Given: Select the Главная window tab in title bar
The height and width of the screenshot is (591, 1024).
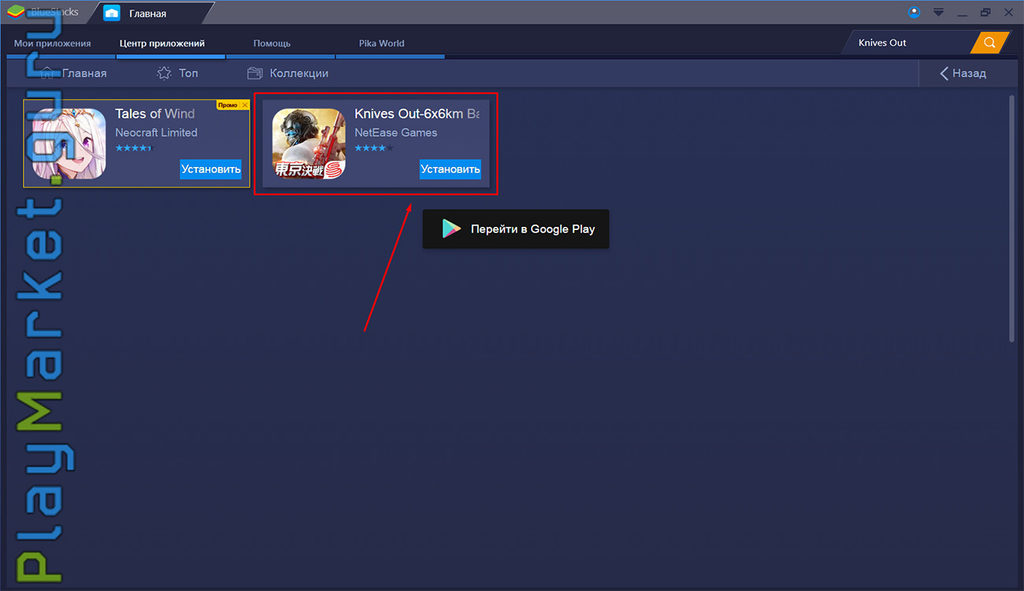Looking at the screenshot, I should point(148,13).
